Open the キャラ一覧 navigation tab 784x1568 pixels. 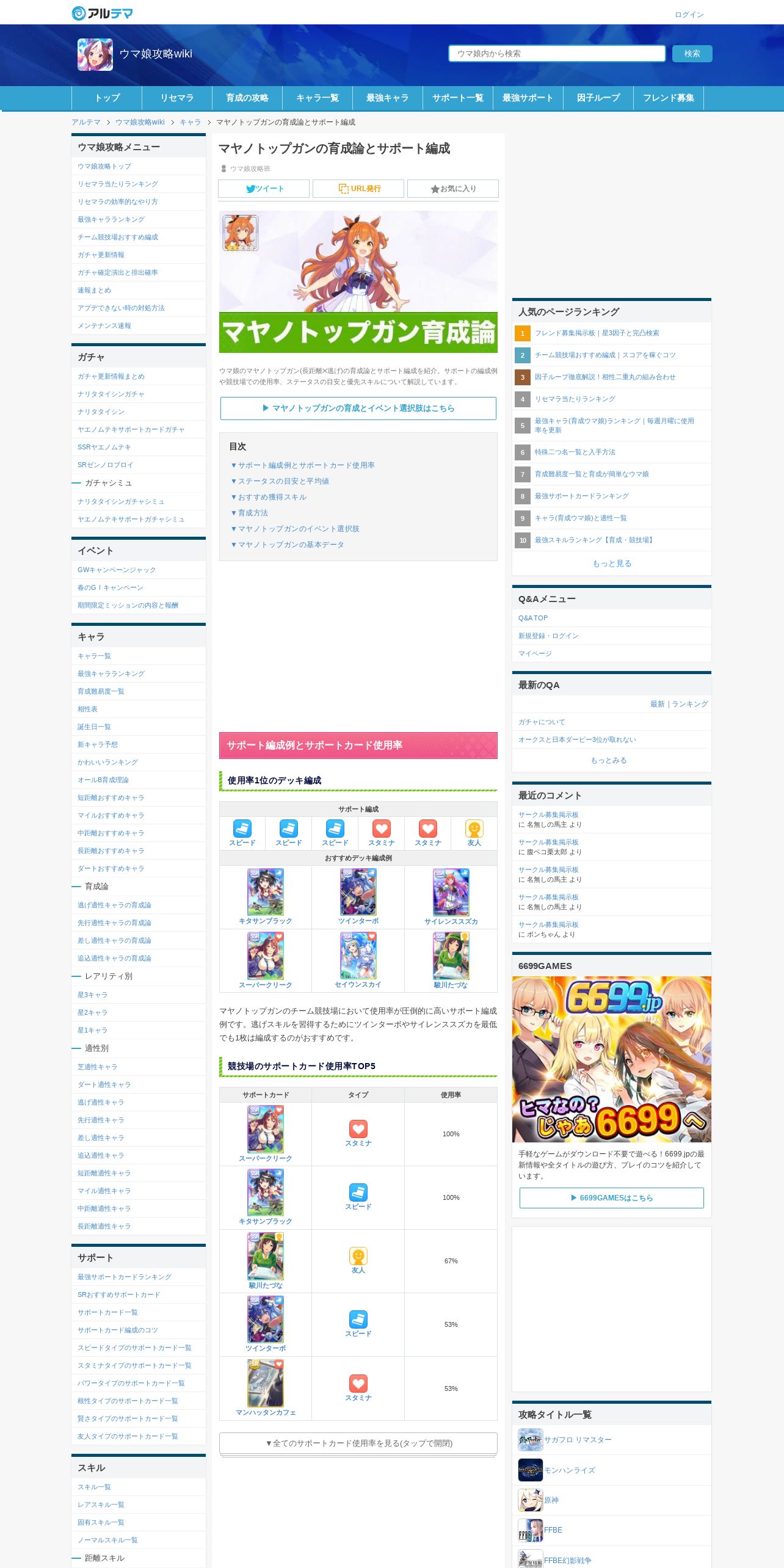coord(318,98)
